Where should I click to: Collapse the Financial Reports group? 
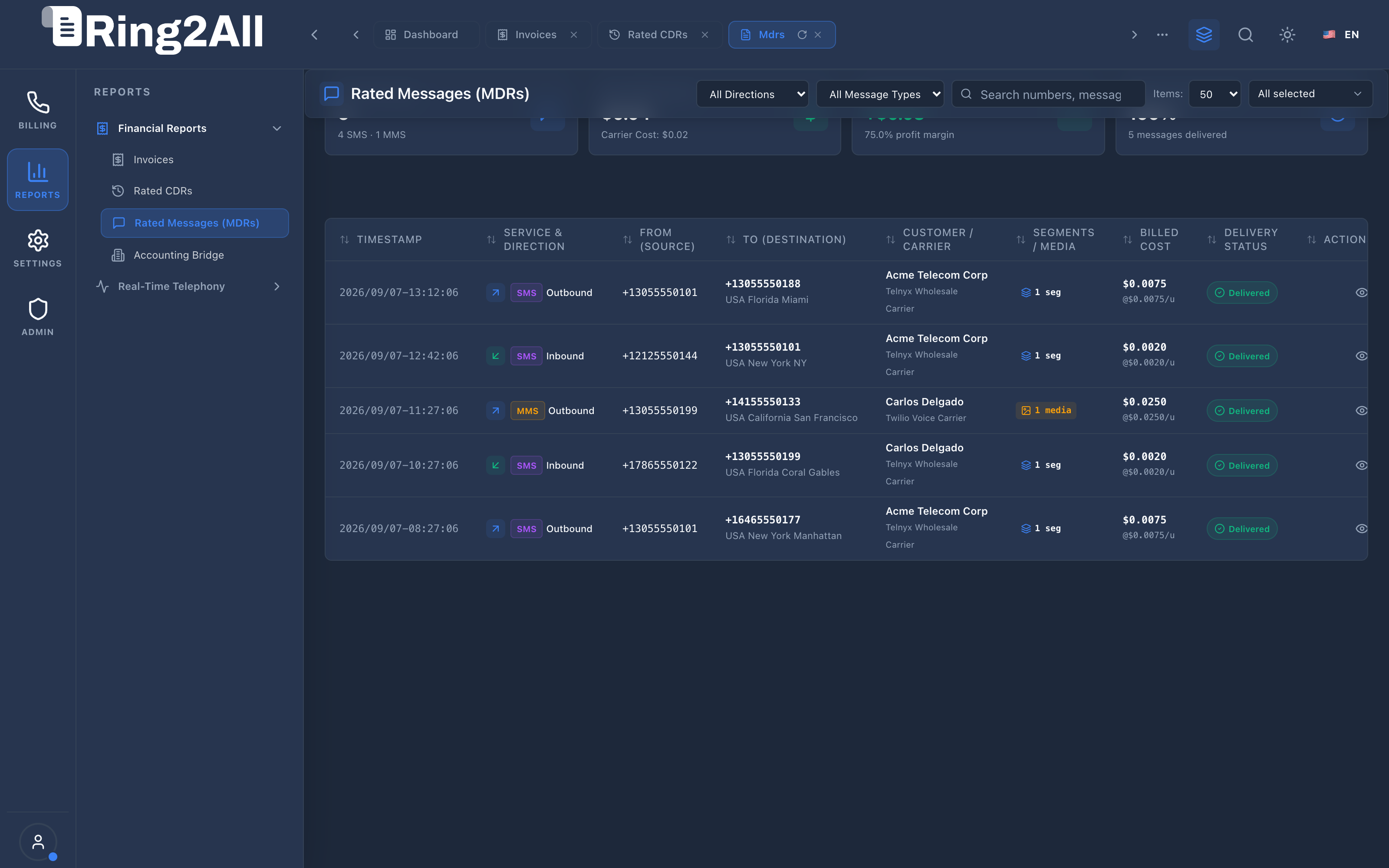(189, 128)
